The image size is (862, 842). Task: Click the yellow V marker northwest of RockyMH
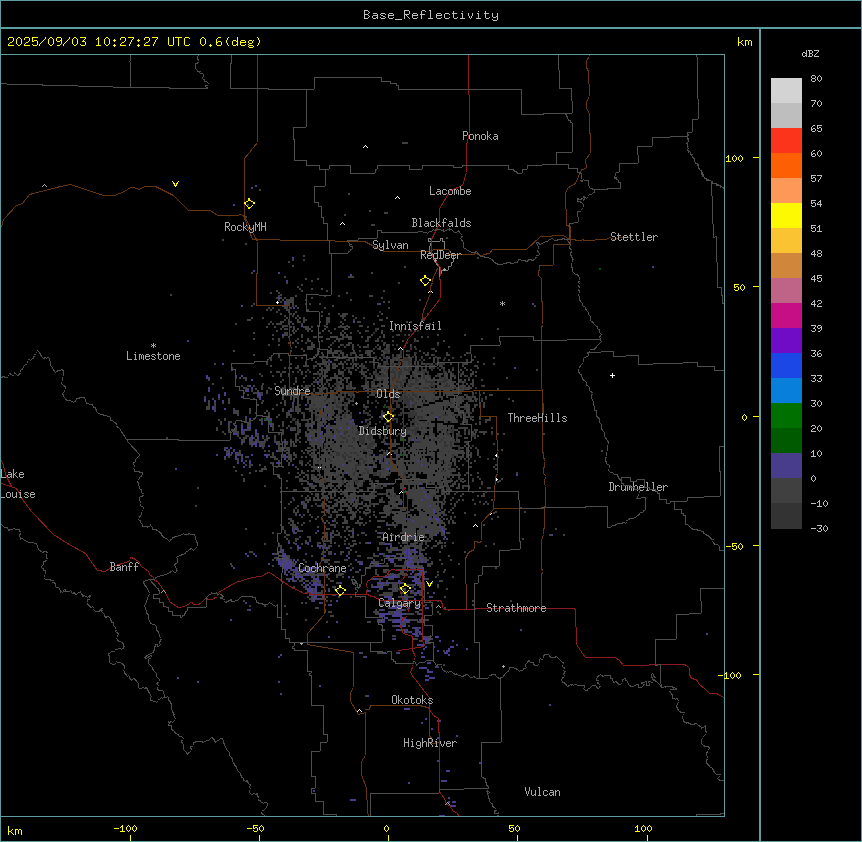point(175,184)
